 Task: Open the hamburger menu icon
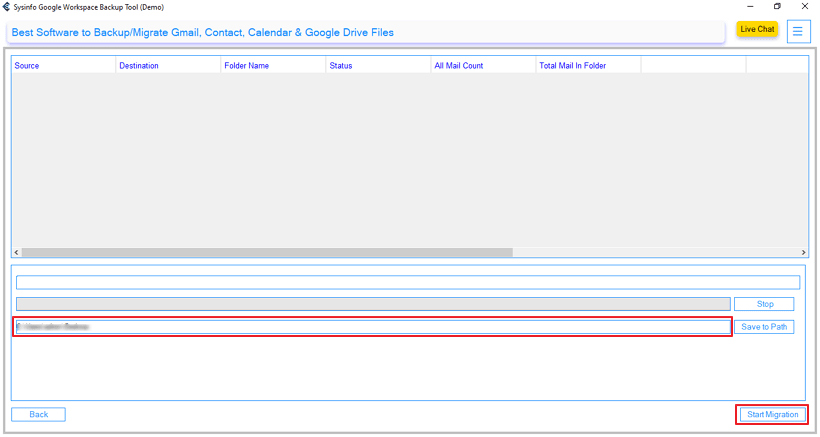(798, 31)
